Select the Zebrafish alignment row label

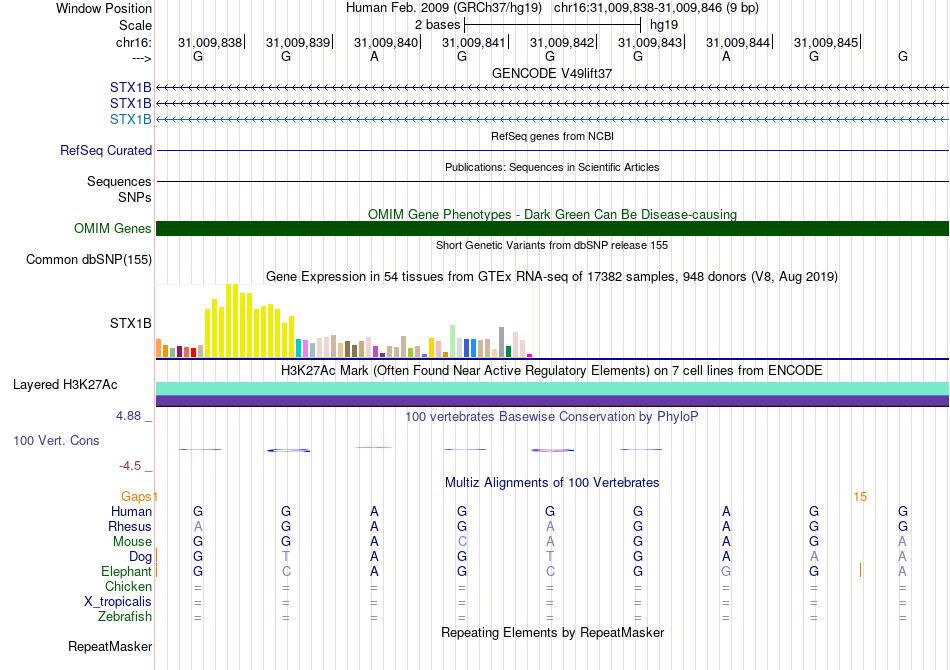(x=125, y=617)
